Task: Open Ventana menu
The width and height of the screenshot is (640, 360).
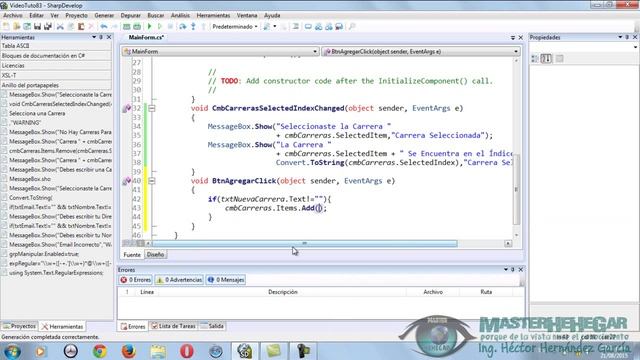Action: [x=247, y=16]
